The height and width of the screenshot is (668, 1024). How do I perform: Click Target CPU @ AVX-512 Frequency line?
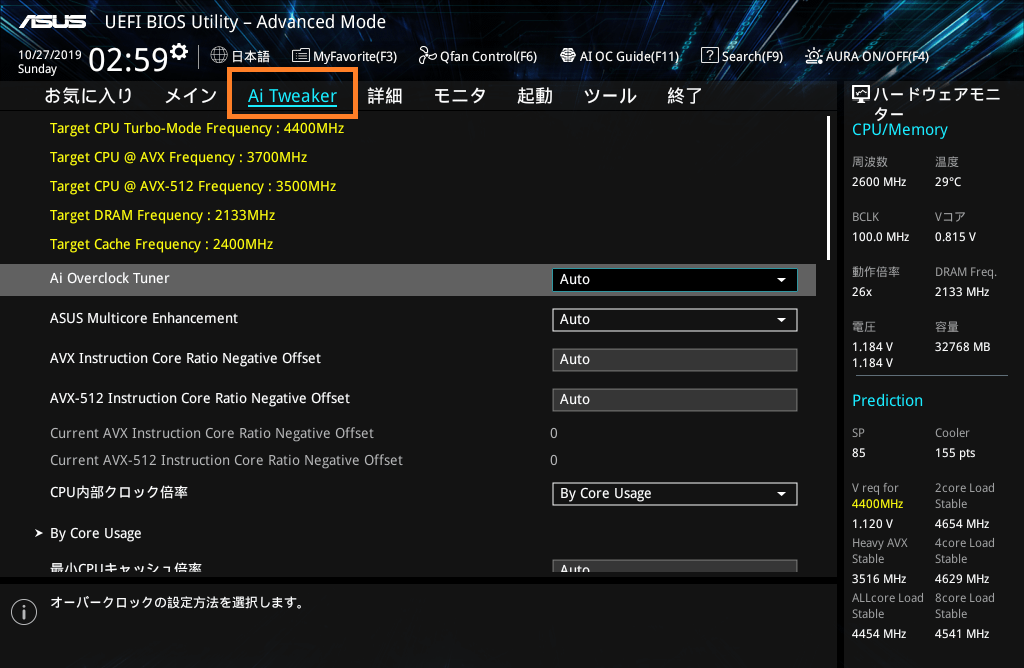[x=193, y=187]
